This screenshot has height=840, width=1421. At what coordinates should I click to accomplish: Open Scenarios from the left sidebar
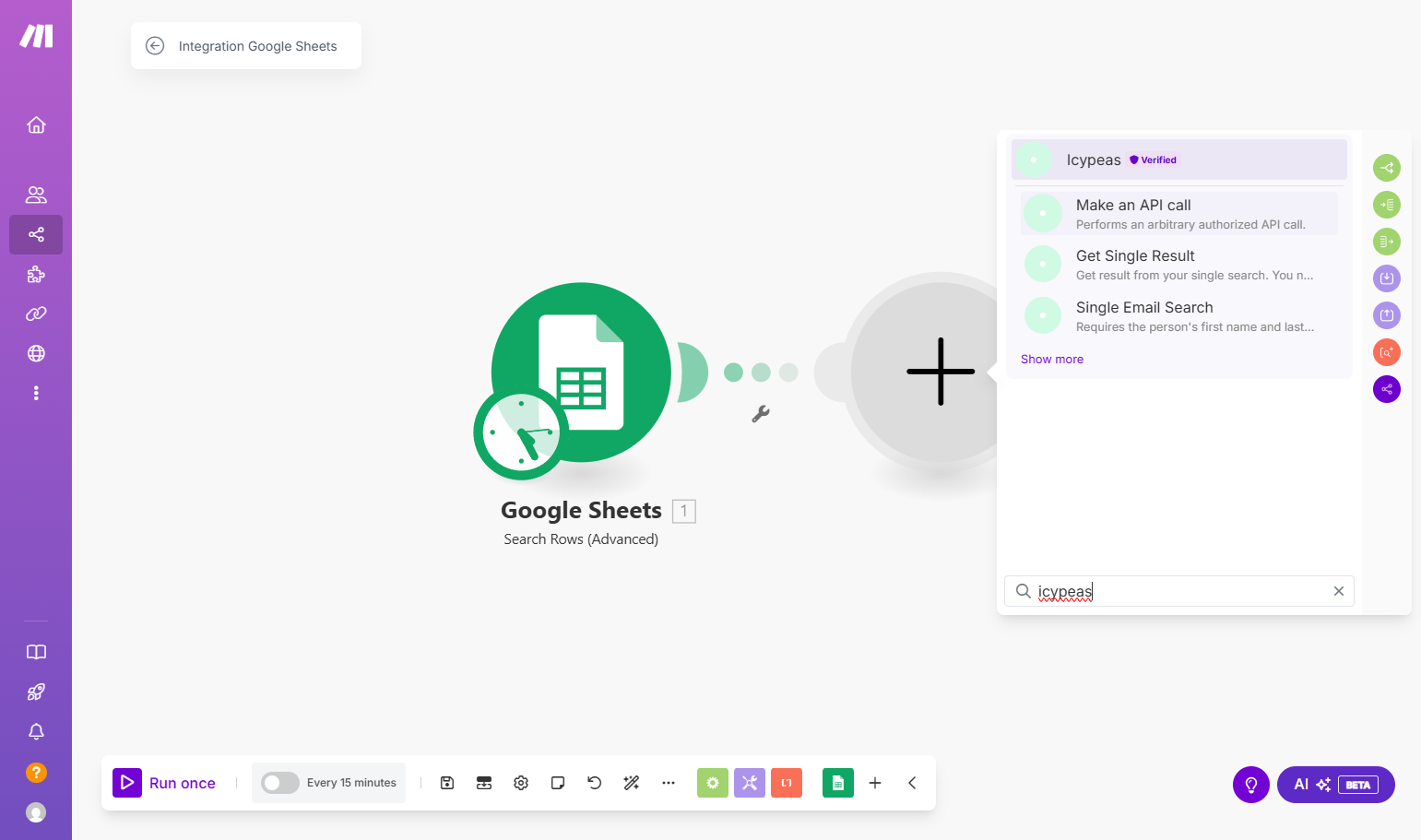pos(36,234)
